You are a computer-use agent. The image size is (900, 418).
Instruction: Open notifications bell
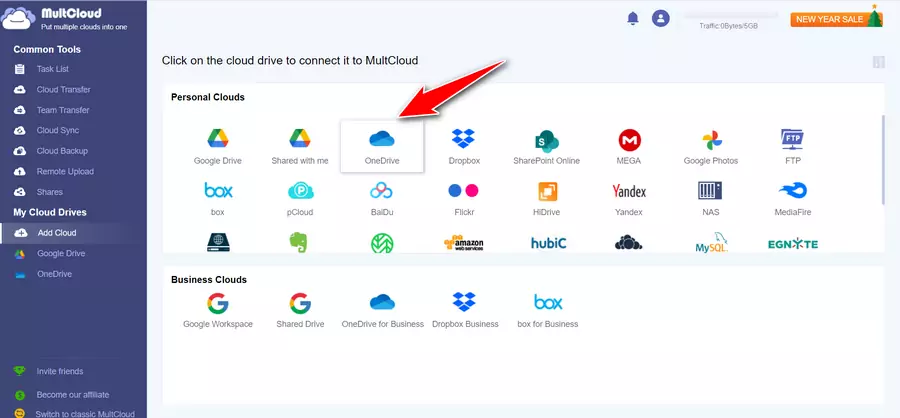tap(633, 18)
